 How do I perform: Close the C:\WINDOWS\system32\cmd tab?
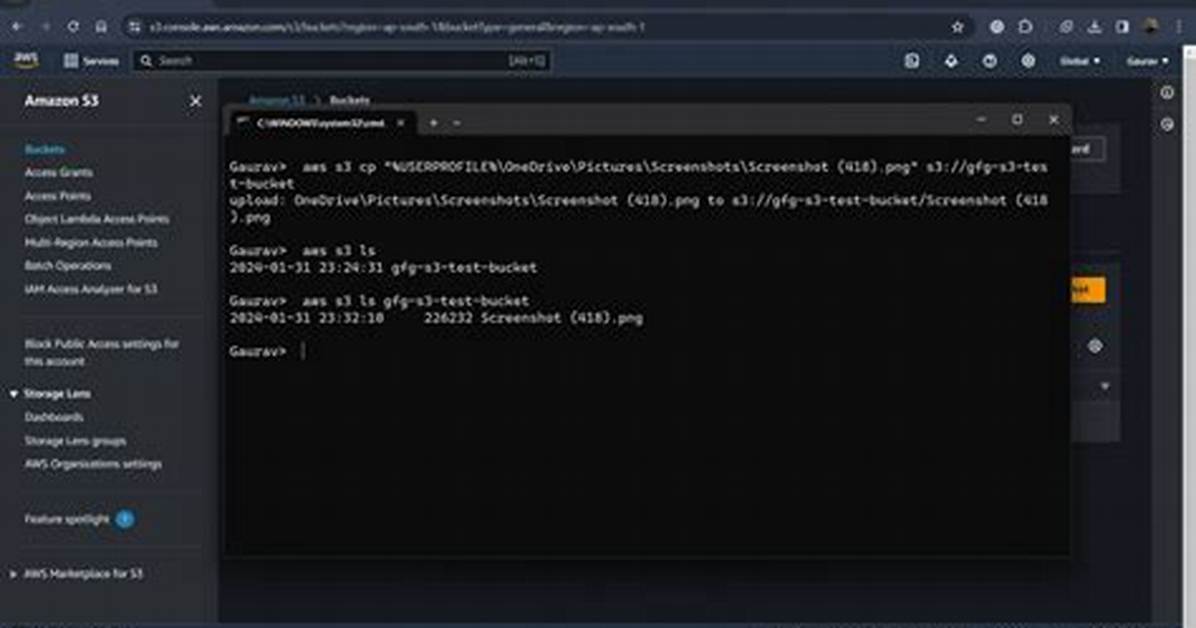pyautogui.click(x=400, y=123)
